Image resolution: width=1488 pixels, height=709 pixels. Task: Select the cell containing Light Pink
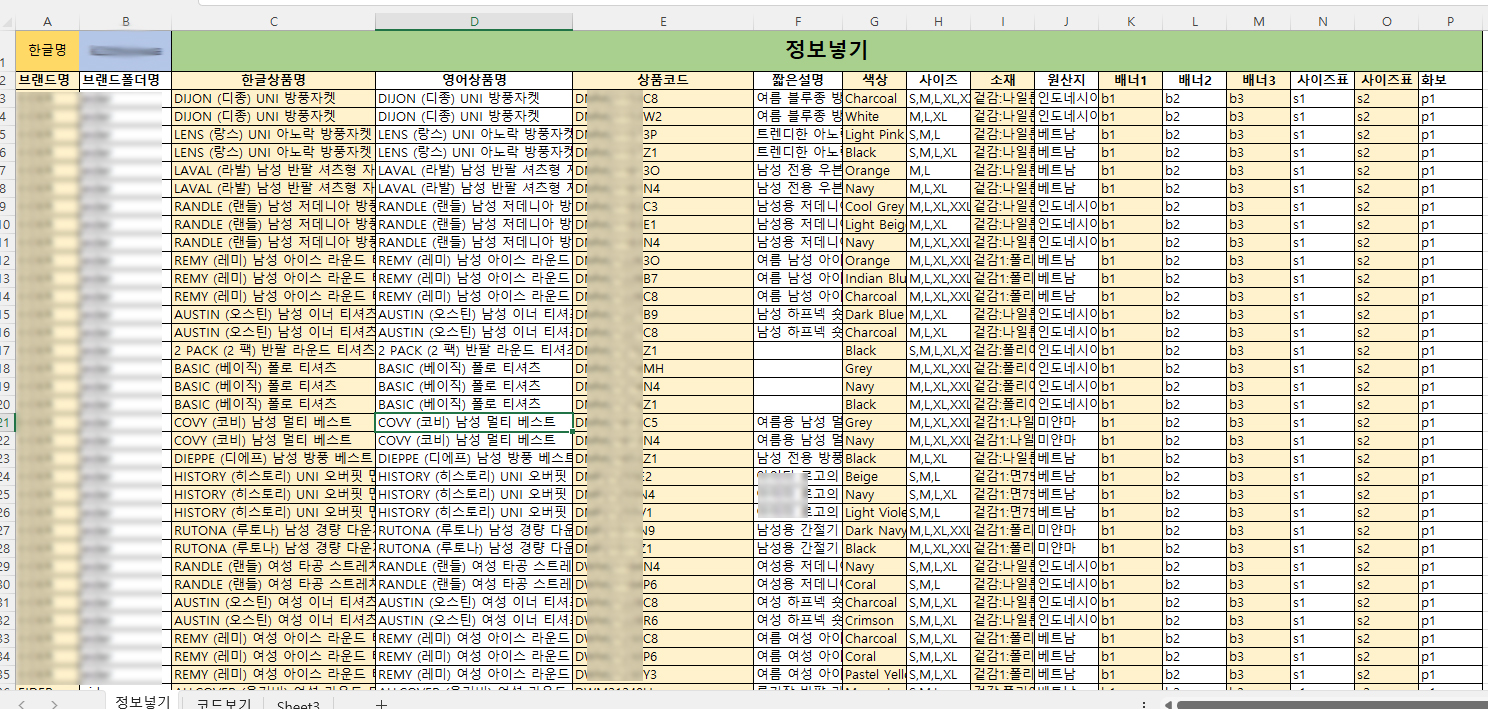(x=874, y=135)
